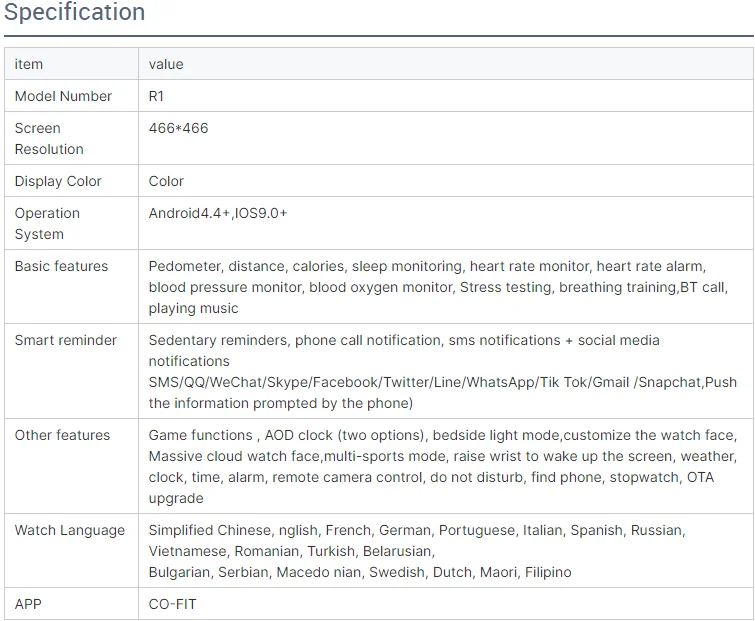Click the 'Color' display value cell
This screenshot has height=621, width=755.
pos(166,181)
